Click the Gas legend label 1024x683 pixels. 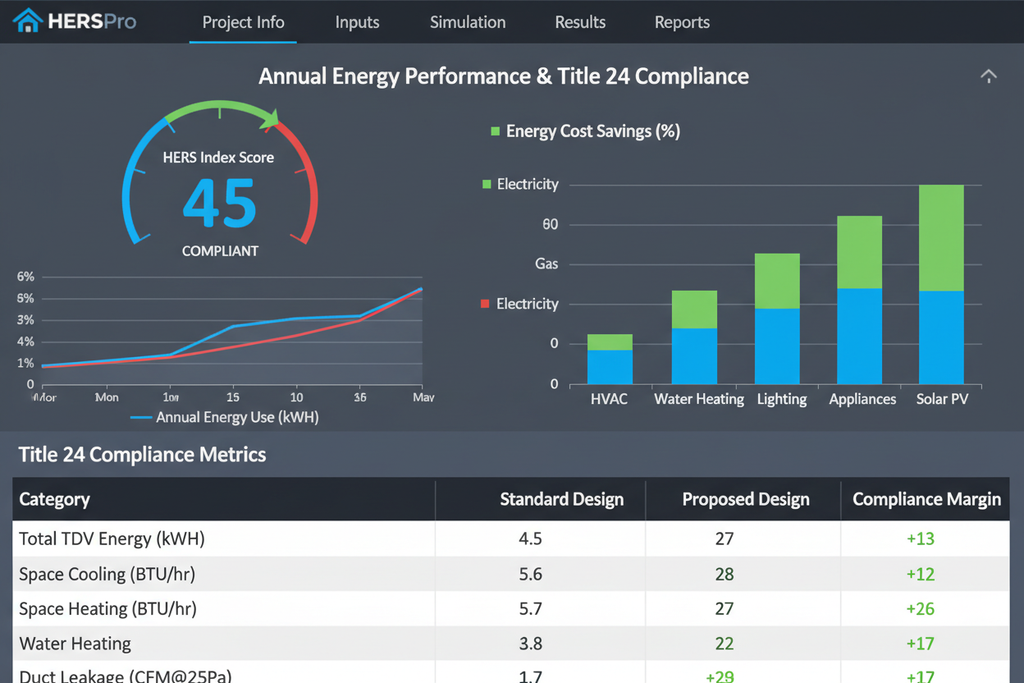(x=547, y=264)
